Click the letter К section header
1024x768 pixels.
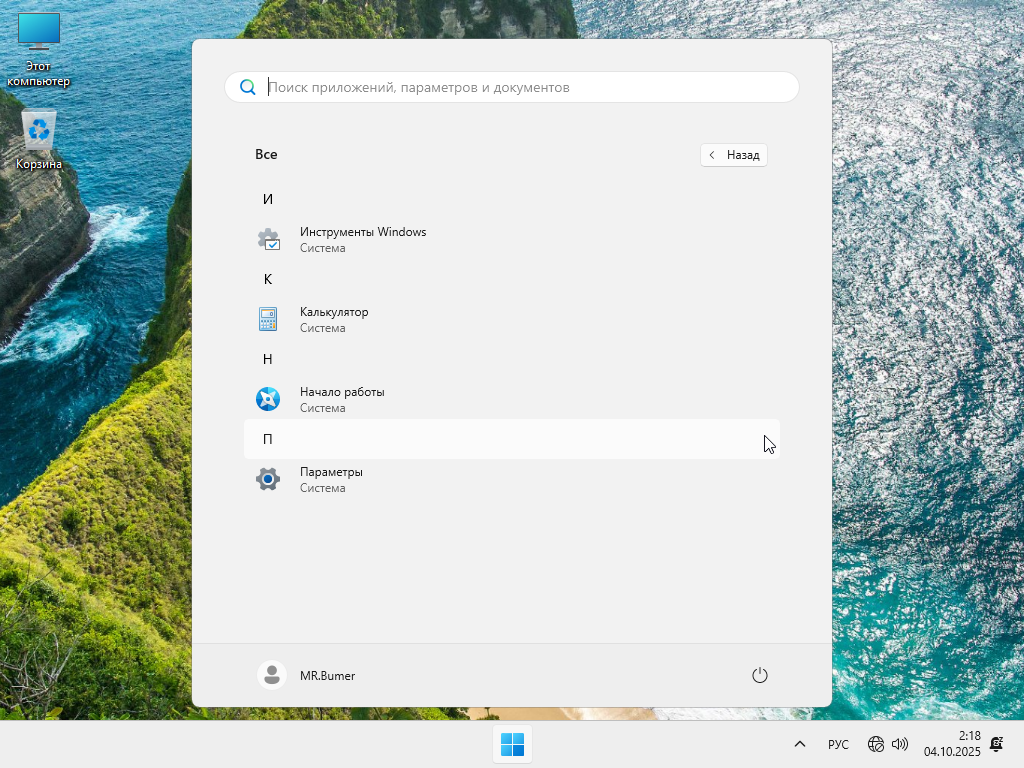tap(268, 279)
